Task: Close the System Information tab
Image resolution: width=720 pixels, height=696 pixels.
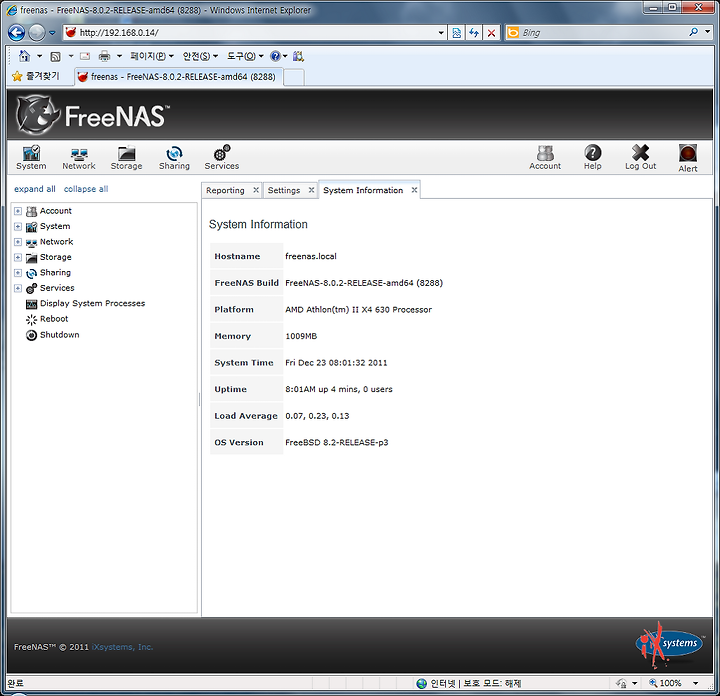Action: pyautogui.click(x=414, y=190)
